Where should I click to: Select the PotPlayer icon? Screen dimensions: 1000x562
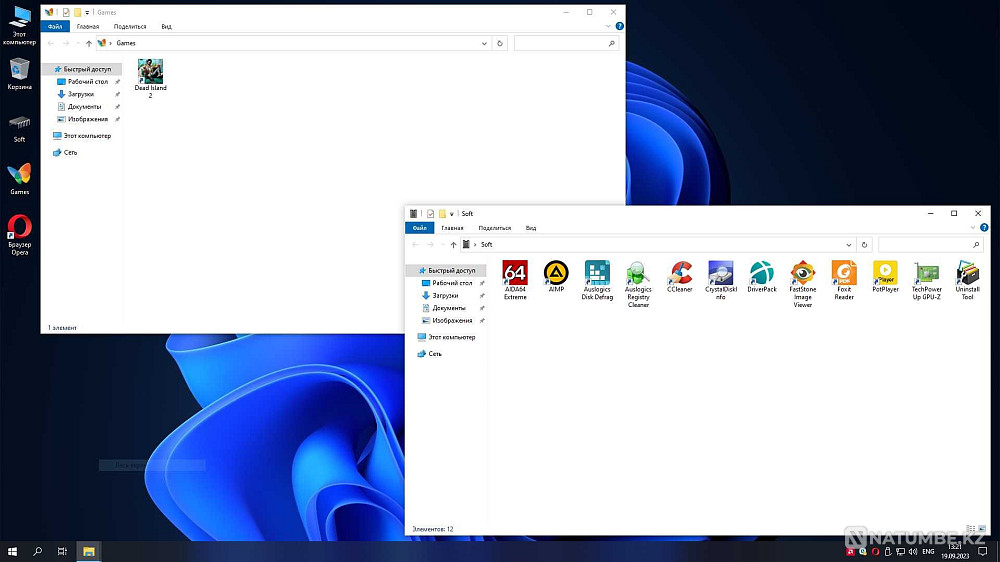point(885,276)
